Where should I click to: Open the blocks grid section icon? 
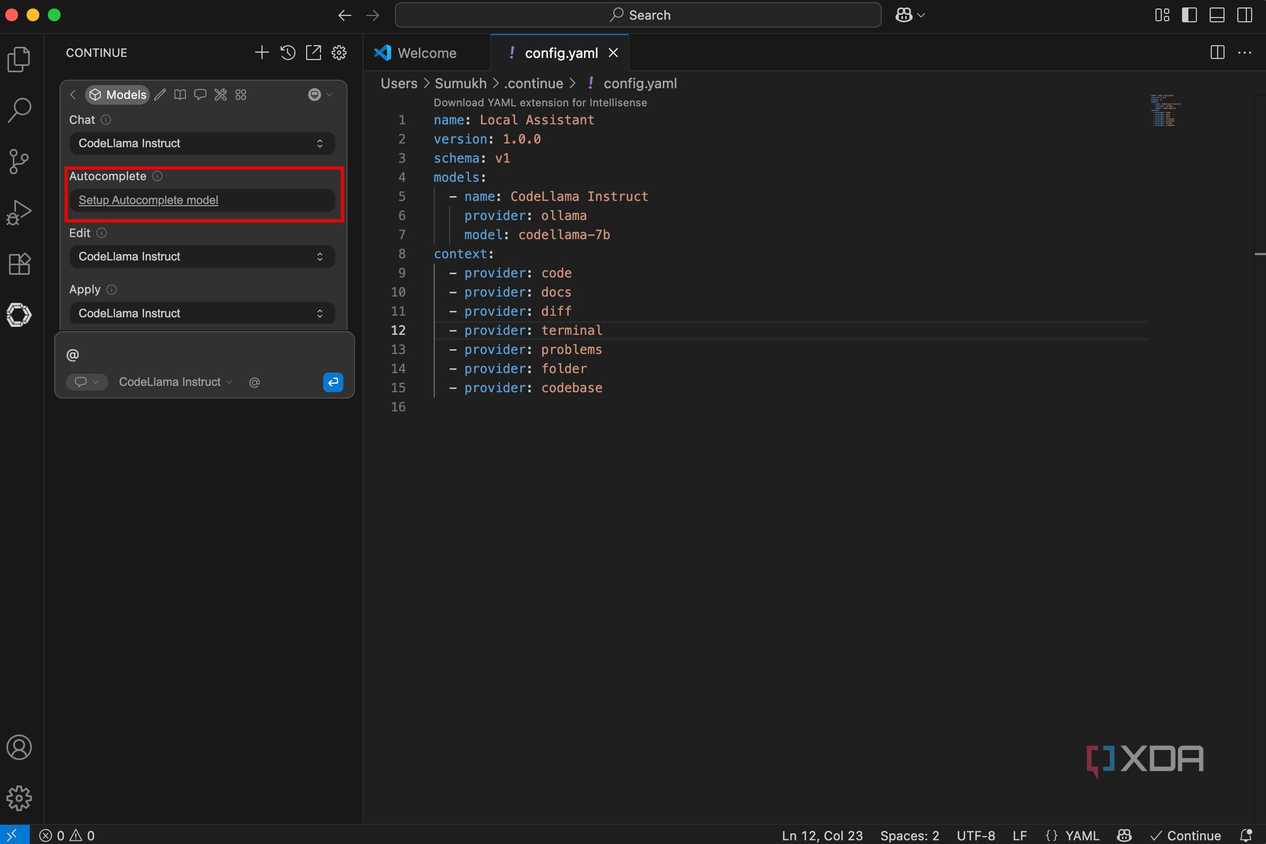241,95
